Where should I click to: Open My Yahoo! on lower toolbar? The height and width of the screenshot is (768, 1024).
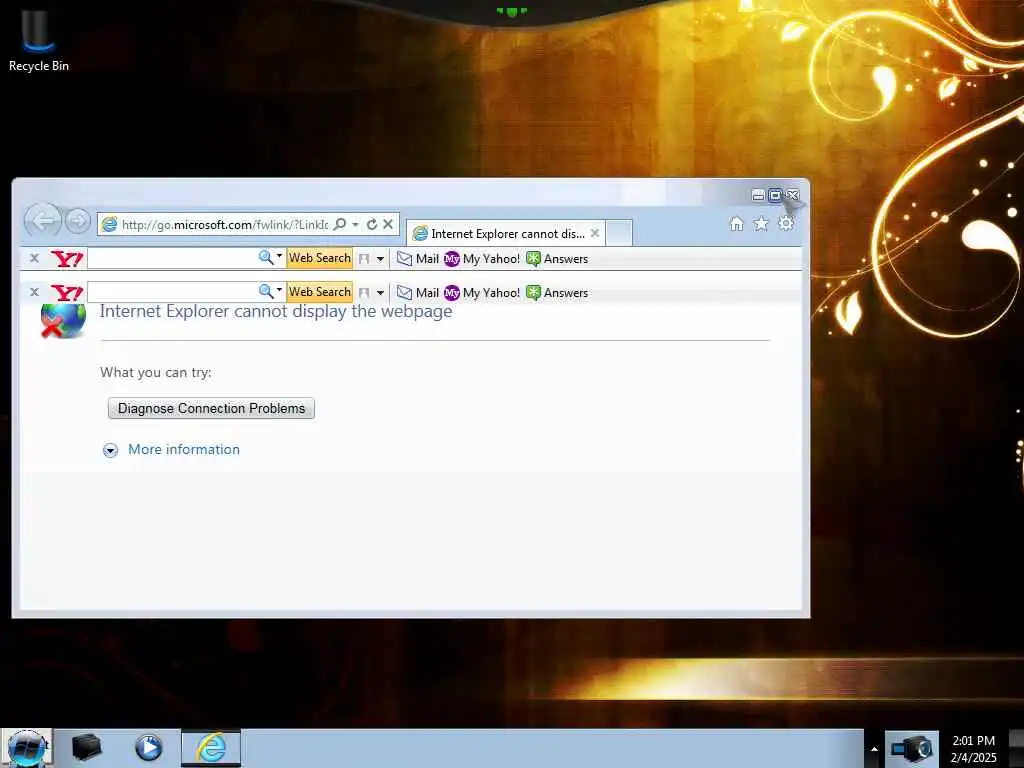483,293
